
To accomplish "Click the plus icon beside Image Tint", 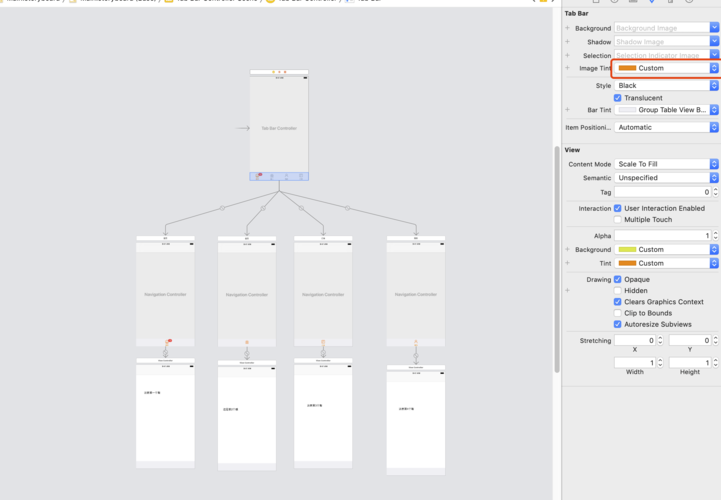I will 568,68.
